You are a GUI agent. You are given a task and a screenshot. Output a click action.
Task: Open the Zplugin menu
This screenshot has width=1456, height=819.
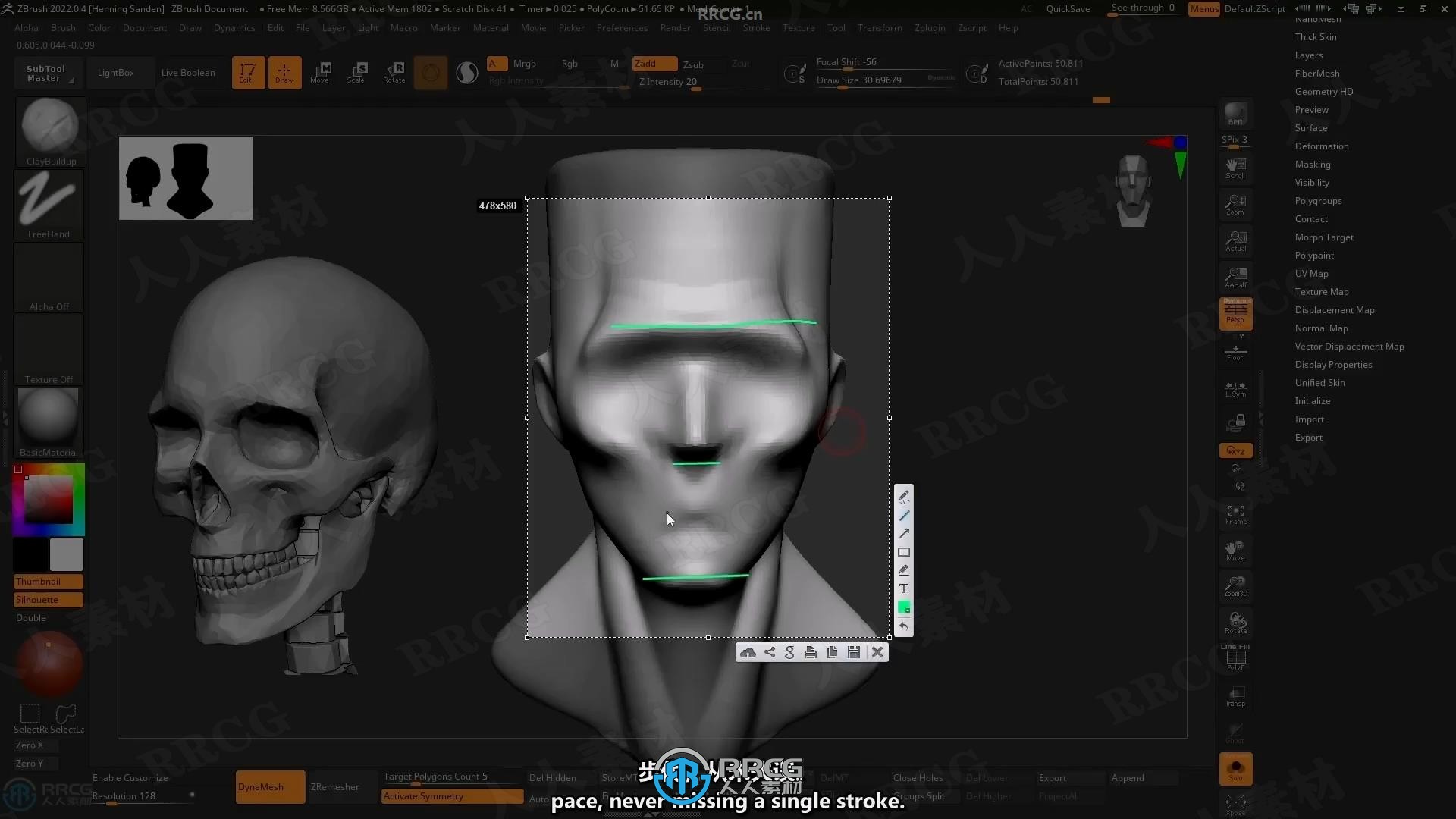(930, 28)
